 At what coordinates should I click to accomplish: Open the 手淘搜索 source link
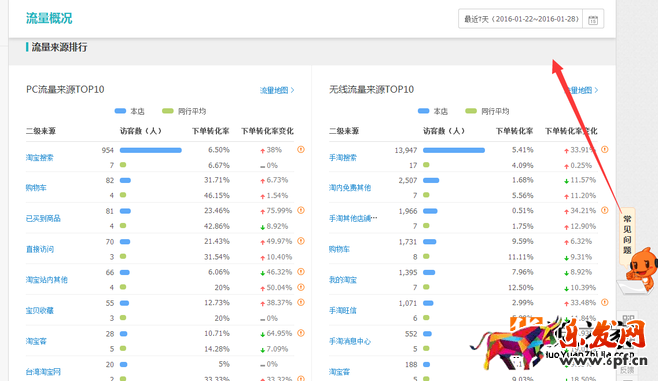pyautogui.click(x=343, y=158)
